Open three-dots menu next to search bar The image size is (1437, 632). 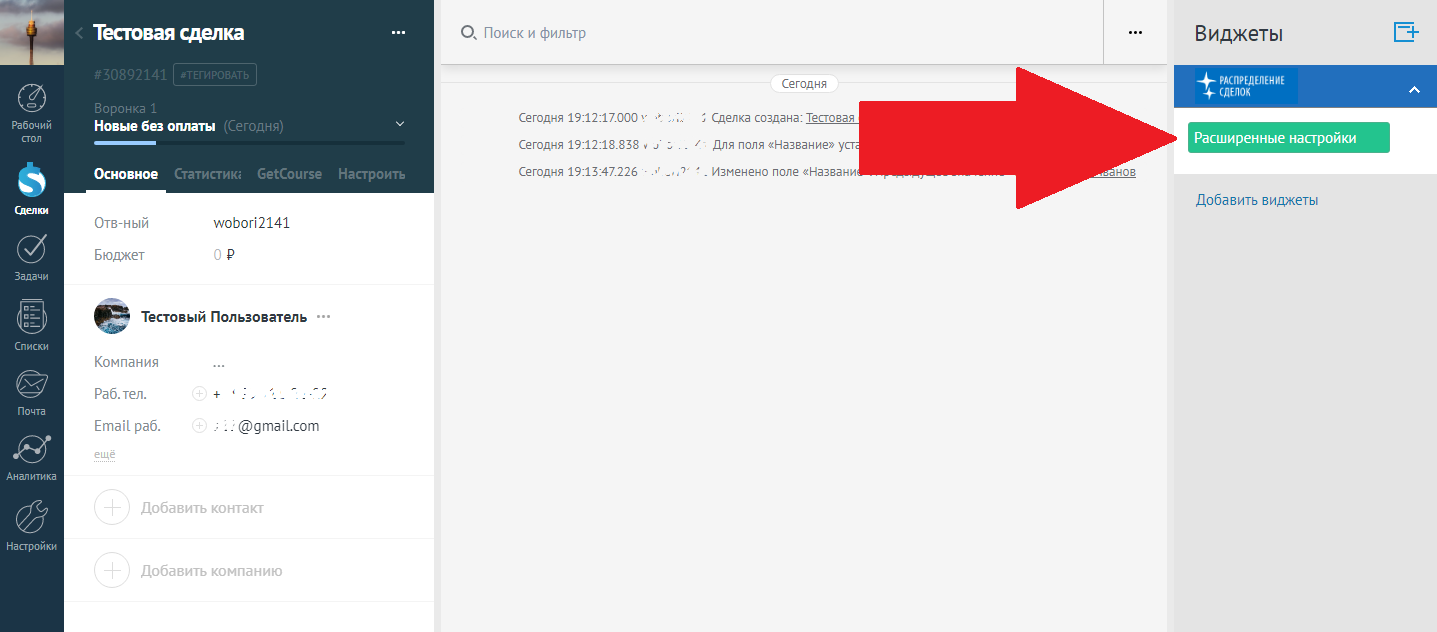point(1135,33)
